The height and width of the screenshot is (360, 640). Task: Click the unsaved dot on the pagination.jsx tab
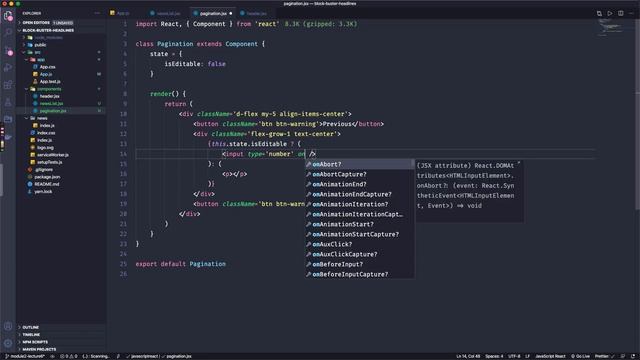(231, 13)
